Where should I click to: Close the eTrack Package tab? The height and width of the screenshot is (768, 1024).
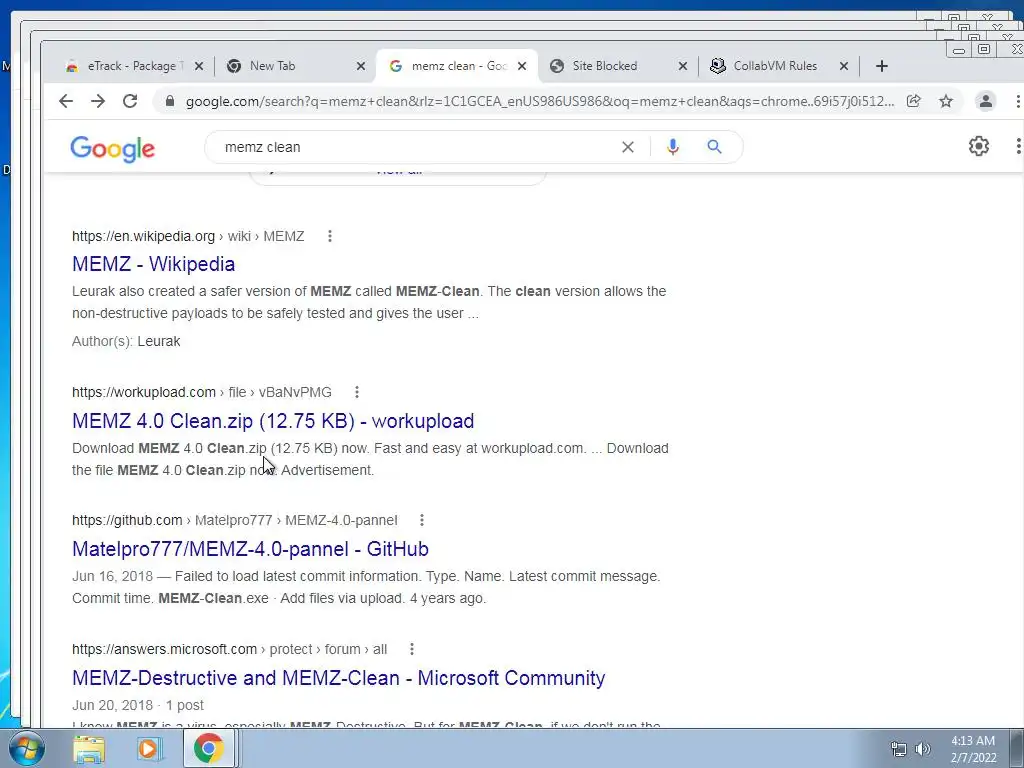199,66
